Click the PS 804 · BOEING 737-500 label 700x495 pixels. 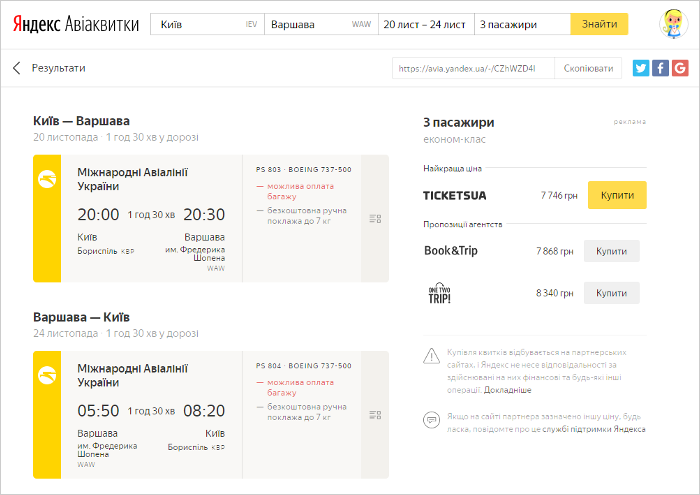coord(304,366)
